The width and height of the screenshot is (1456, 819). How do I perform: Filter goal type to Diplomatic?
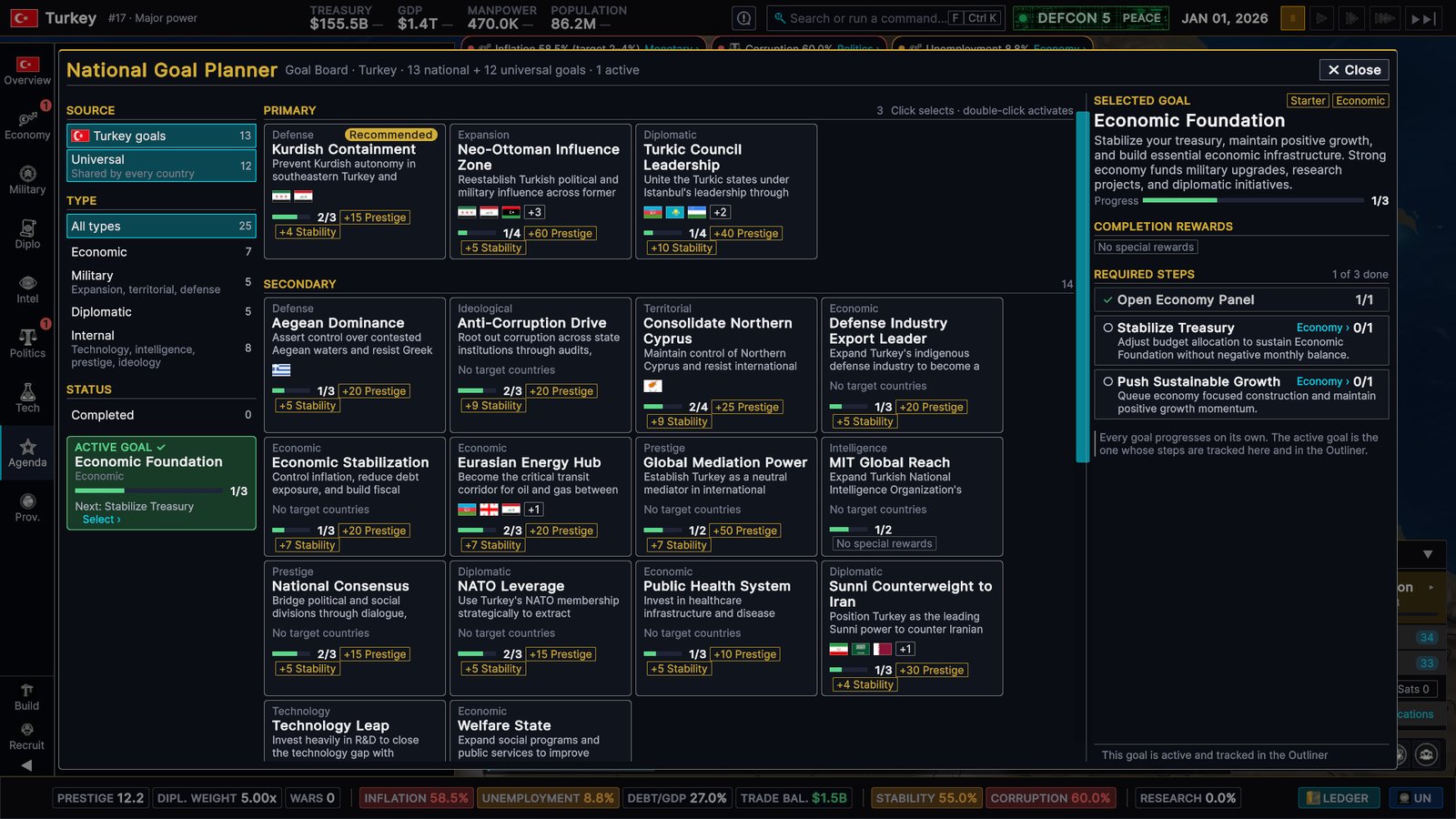tap(161, 312)
